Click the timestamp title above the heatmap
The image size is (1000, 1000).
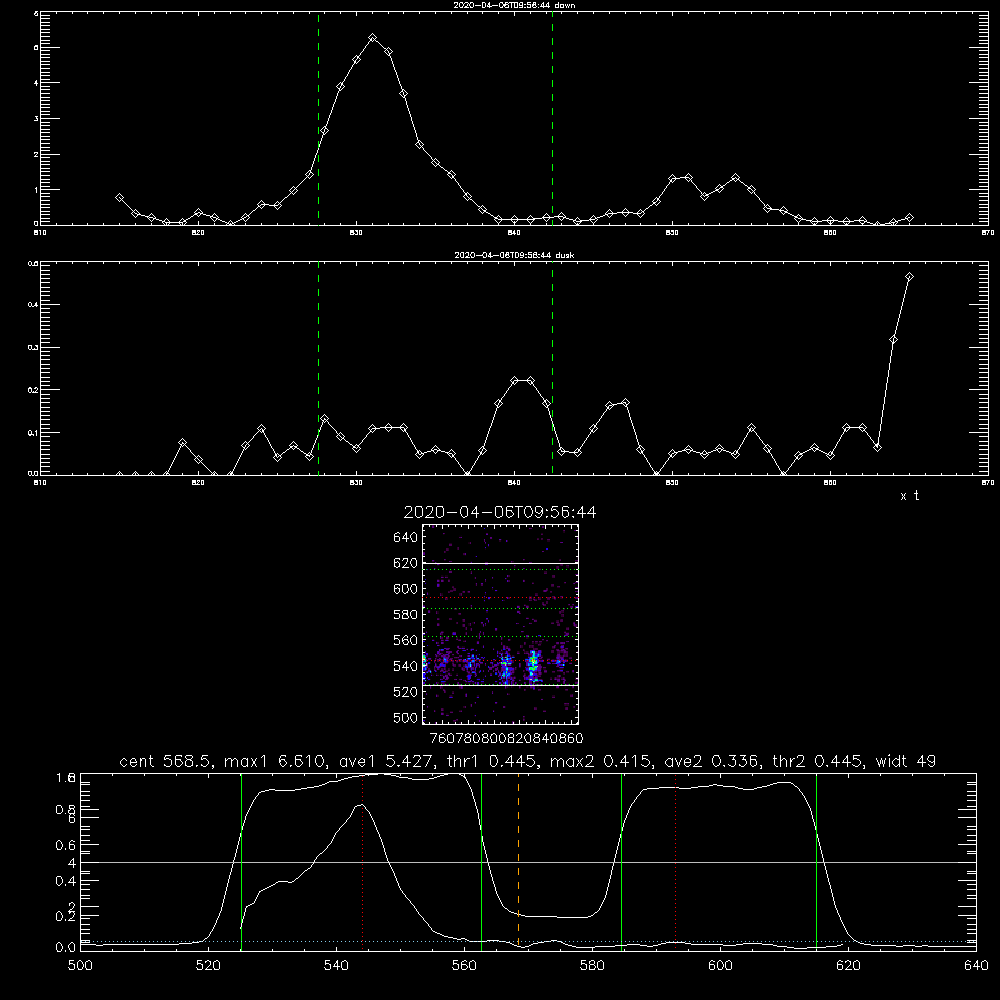[x=500, y=512]
